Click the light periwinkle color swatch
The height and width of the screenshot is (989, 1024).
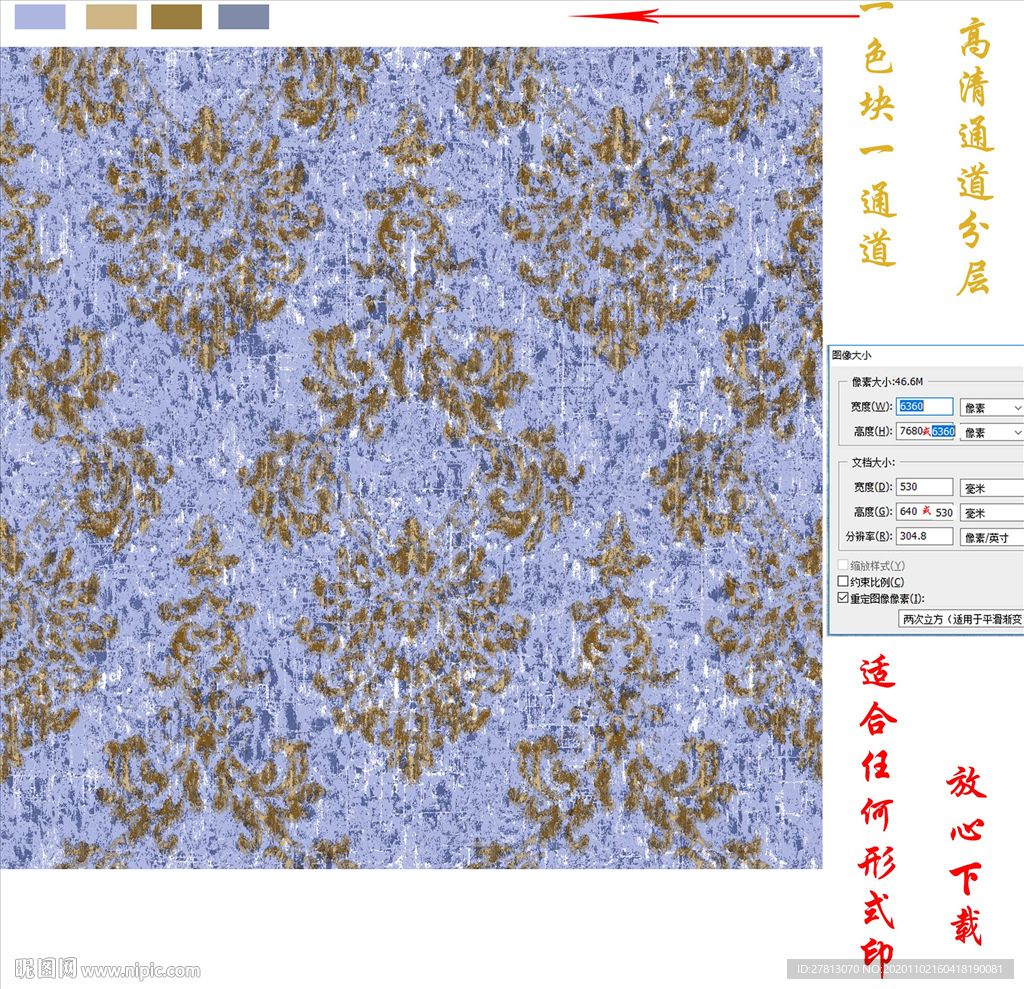pos(40,17)
